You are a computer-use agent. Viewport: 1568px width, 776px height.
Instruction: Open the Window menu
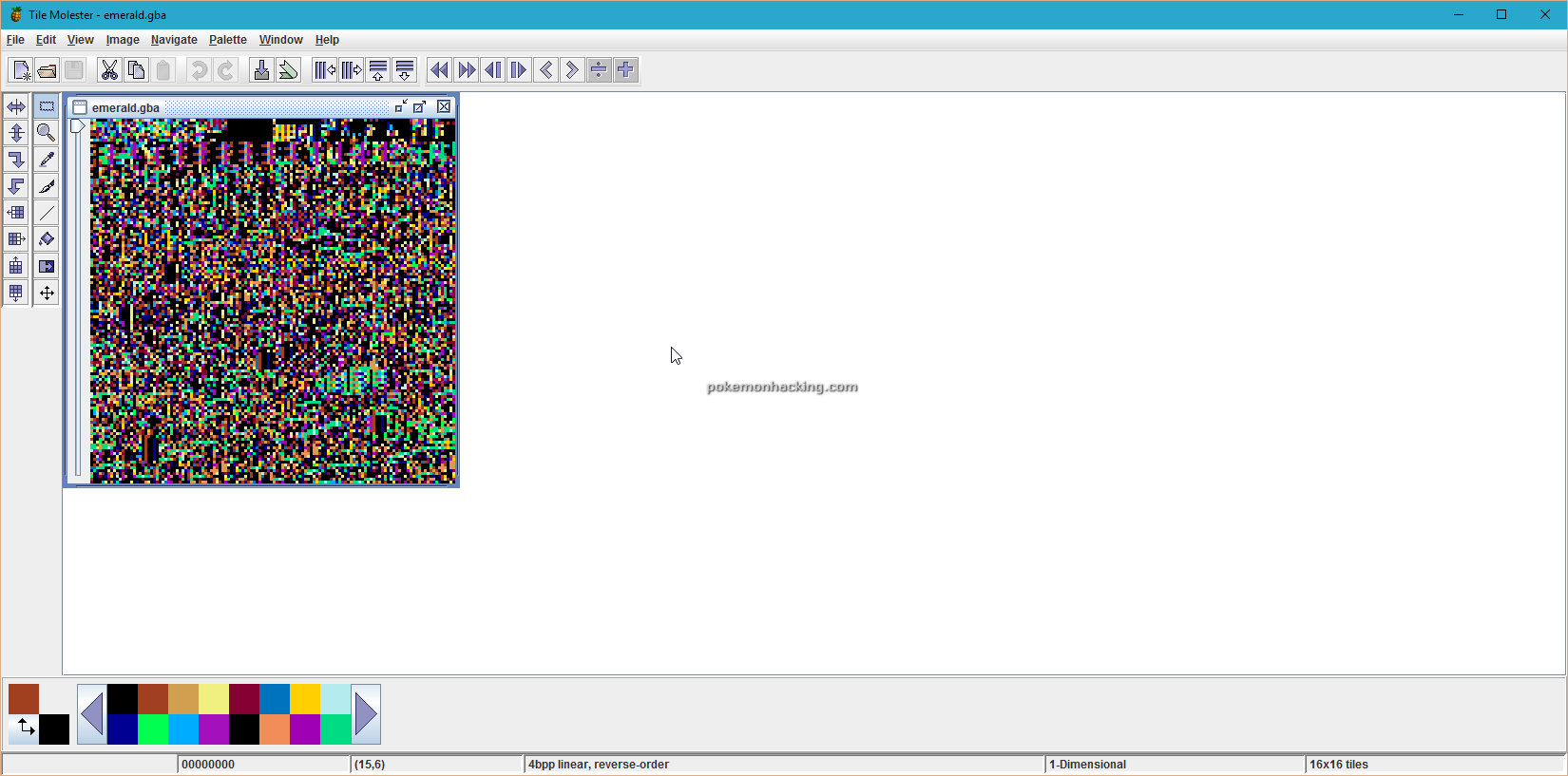pos(281,40)
